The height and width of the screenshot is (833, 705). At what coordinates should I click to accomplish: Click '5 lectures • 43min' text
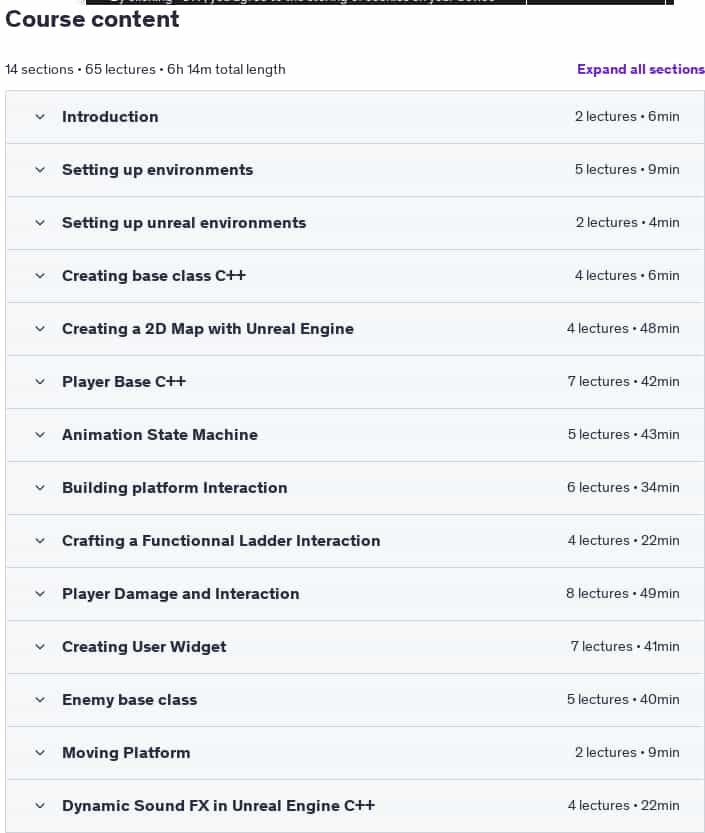pyautogui.click(x=624, y=435)
